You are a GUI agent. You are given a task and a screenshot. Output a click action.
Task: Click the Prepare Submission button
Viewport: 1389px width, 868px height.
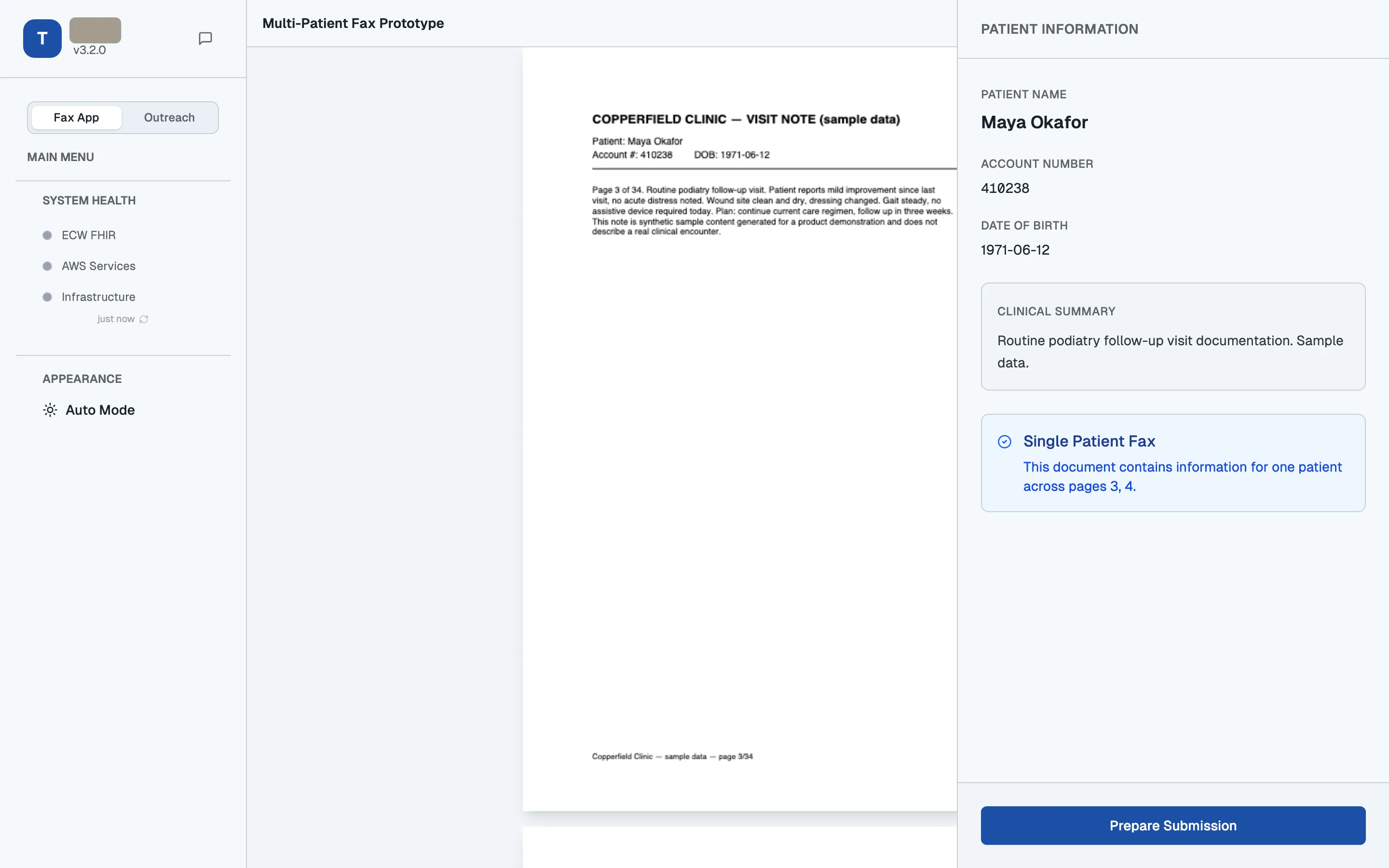tap(1172, 826)
